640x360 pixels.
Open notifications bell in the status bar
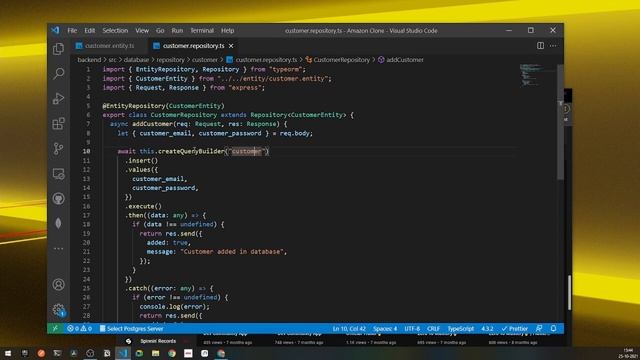(x=553, y=329)
